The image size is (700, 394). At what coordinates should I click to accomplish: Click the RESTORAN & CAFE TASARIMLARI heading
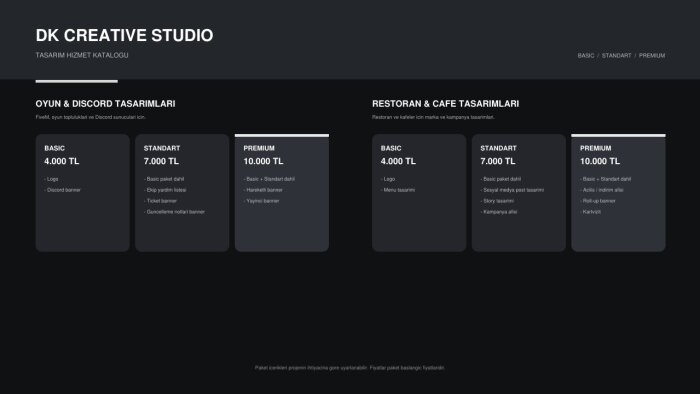click(x=446, y=104)
